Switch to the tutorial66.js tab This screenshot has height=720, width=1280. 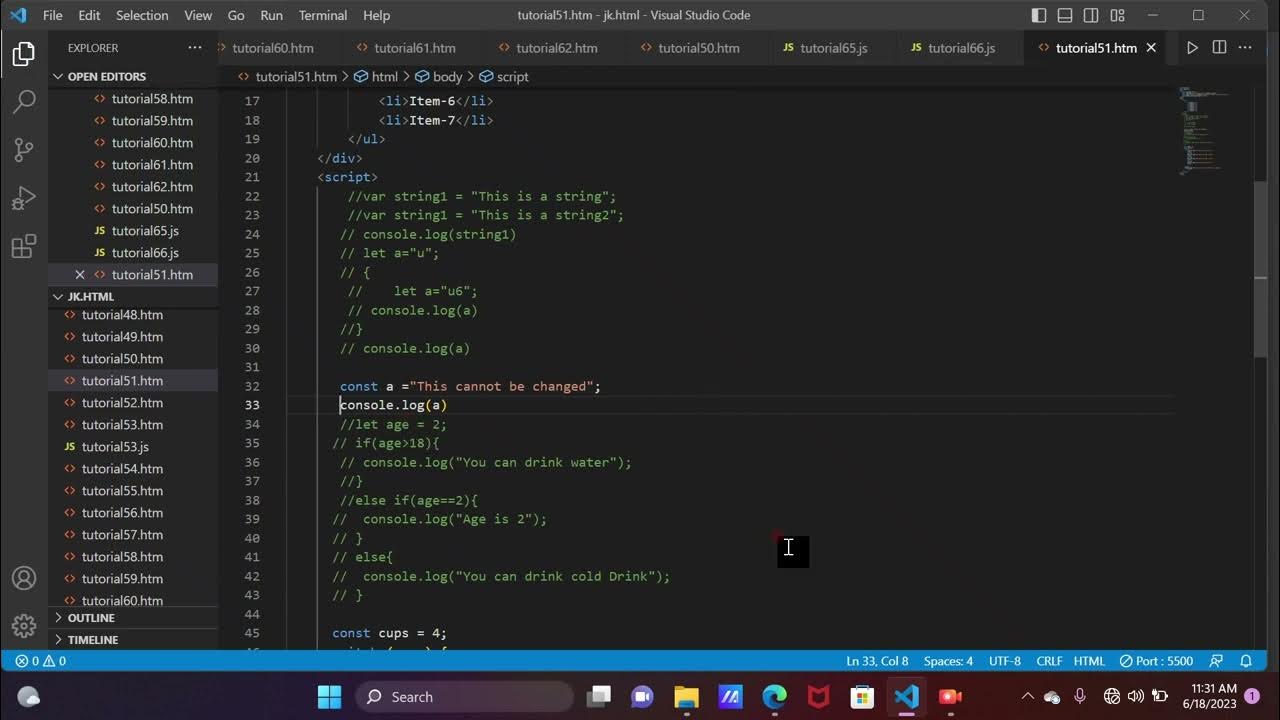pyautogui.click(x=961, y=48)
